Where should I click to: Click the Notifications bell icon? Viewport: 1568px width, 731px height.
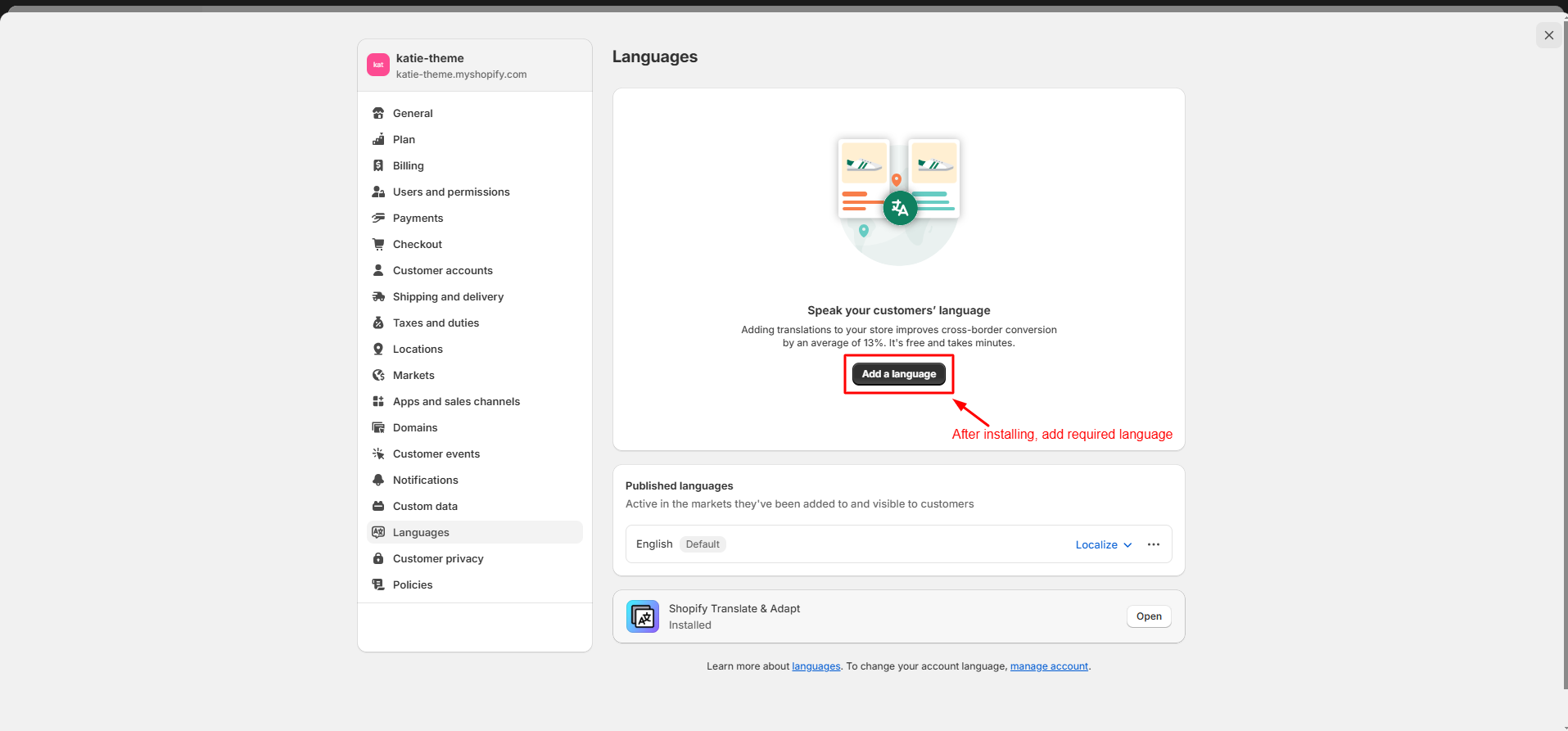click(378, 480)
